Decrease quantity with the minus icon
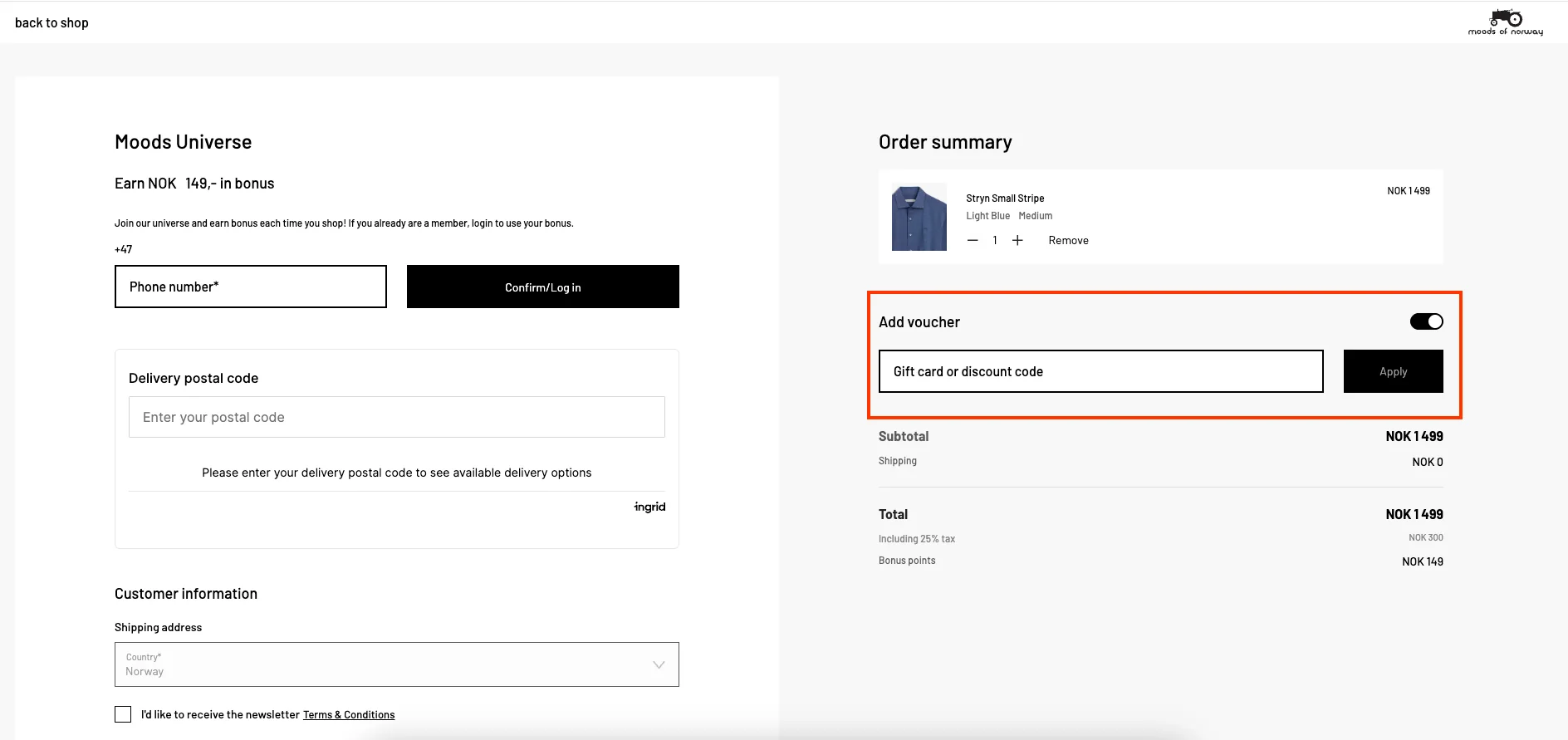The image size is (1568, 740). (973, 240)
